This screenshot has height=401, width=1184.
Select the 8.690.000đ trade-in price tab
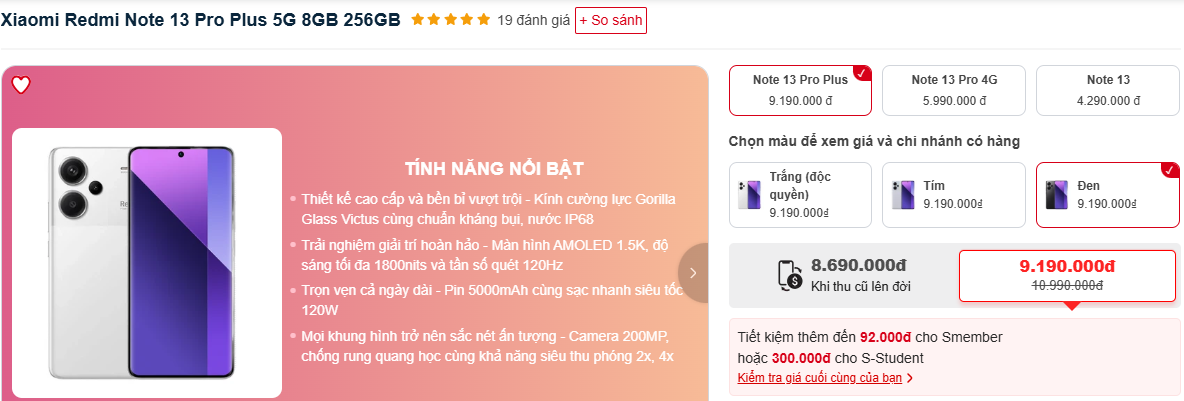click(843, 276)
